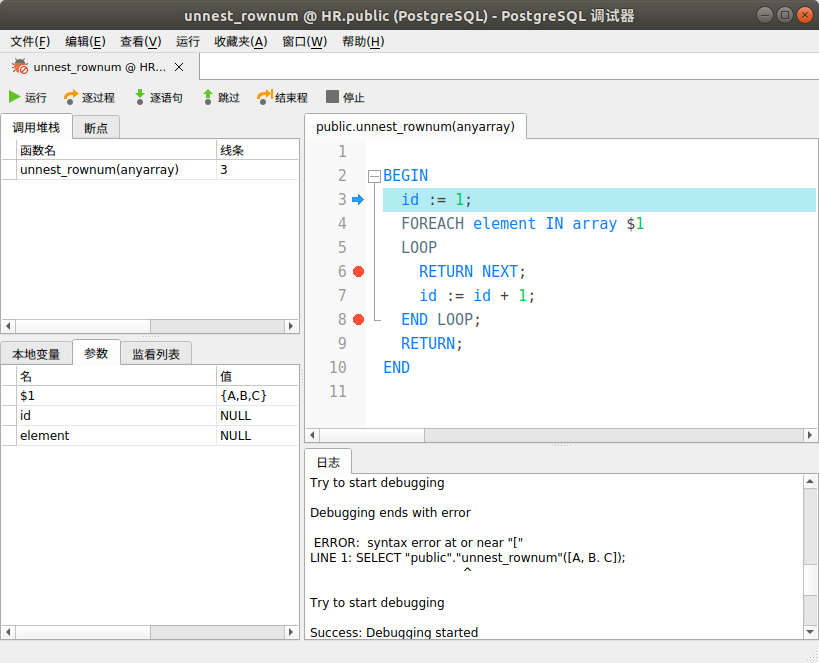Open the 本地变量 local variables tab

tap(35, 353)
